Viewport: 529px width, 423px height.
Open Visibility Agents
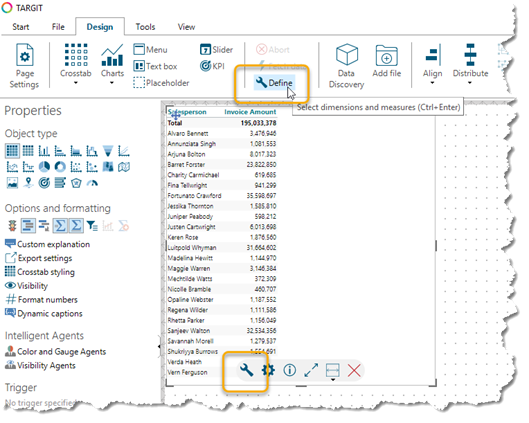coord(40,365)
